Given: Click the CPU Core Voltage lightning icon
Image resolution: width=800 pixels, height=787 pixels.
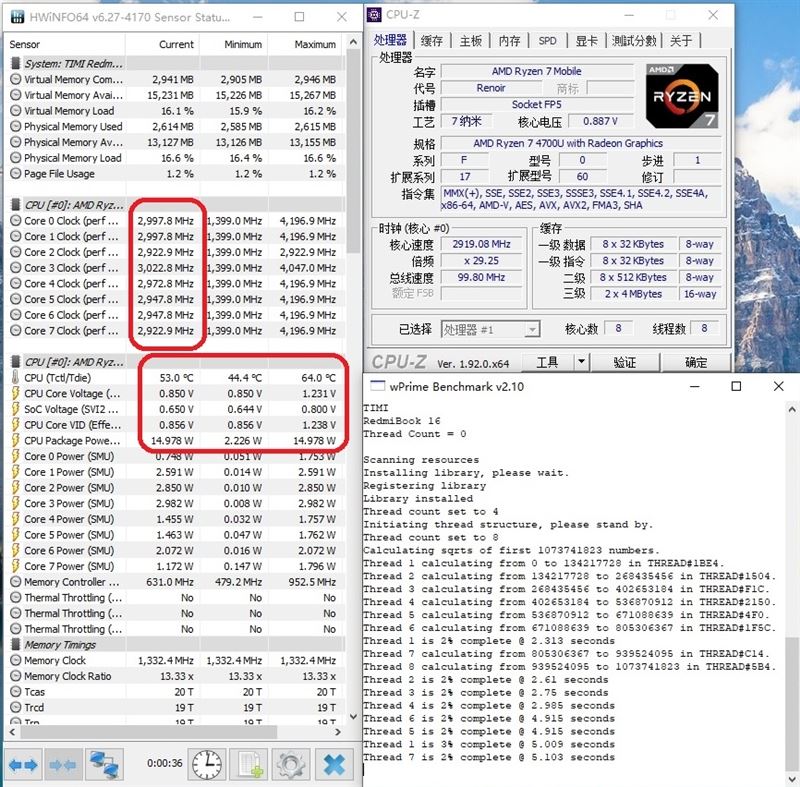Looking at the screenshot, I should 15,393.
